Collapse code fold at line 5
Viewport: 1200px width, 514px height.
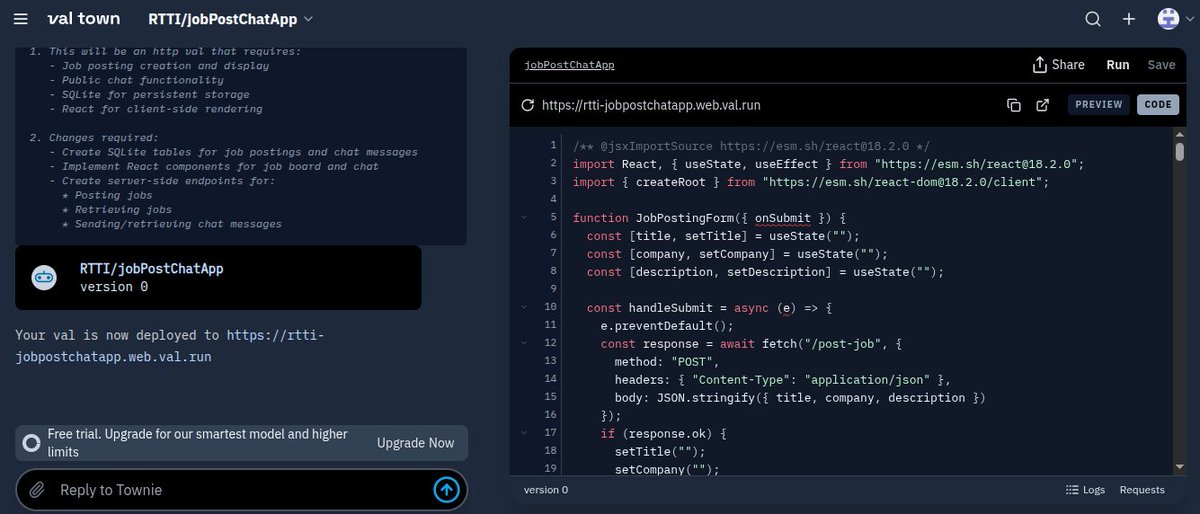tap(522, 217)
